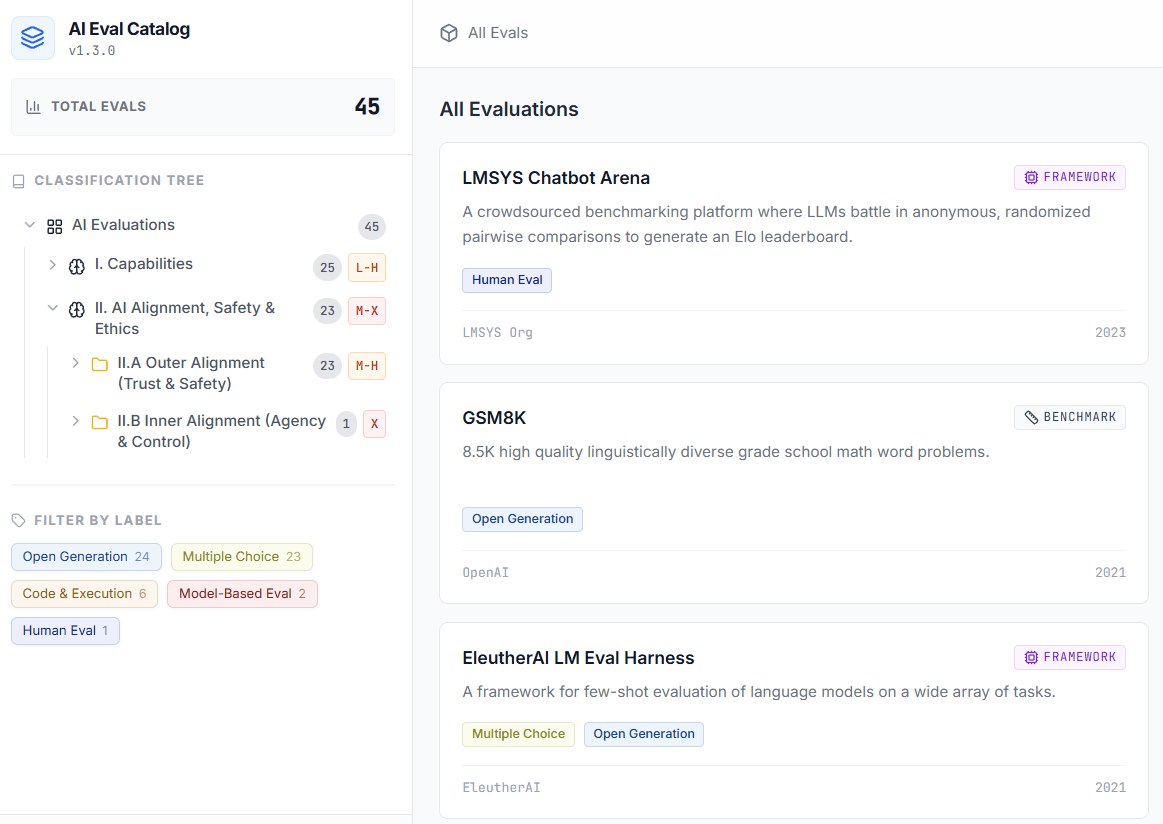Screen dimensions: 1163x824
Task: Expand the I. Capabilities tree node
Action: pyautogui.click(x=53, y=265)
